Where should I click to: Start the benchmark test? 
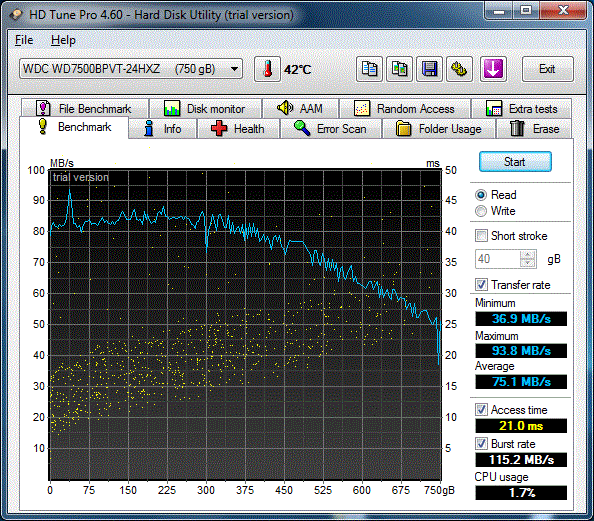[x=515, y=162]
